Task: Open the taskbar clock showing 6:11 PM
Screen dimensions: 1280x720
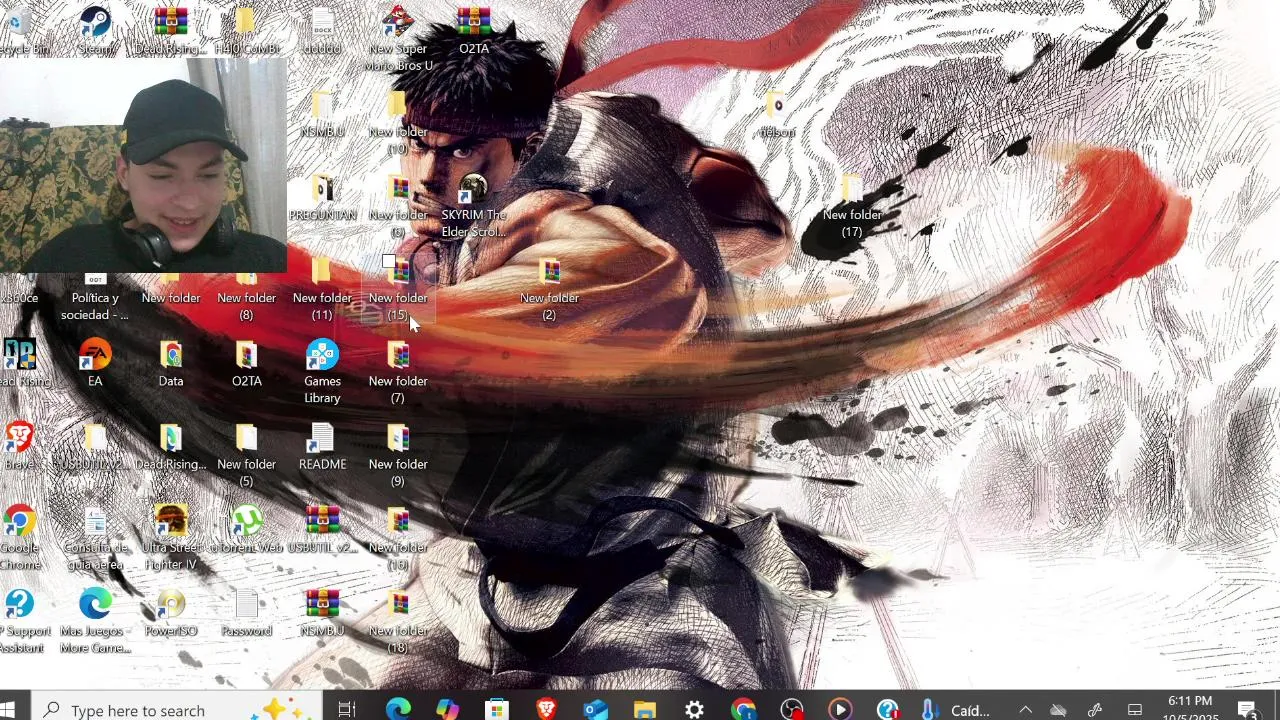Action: tap(1190, 709)
